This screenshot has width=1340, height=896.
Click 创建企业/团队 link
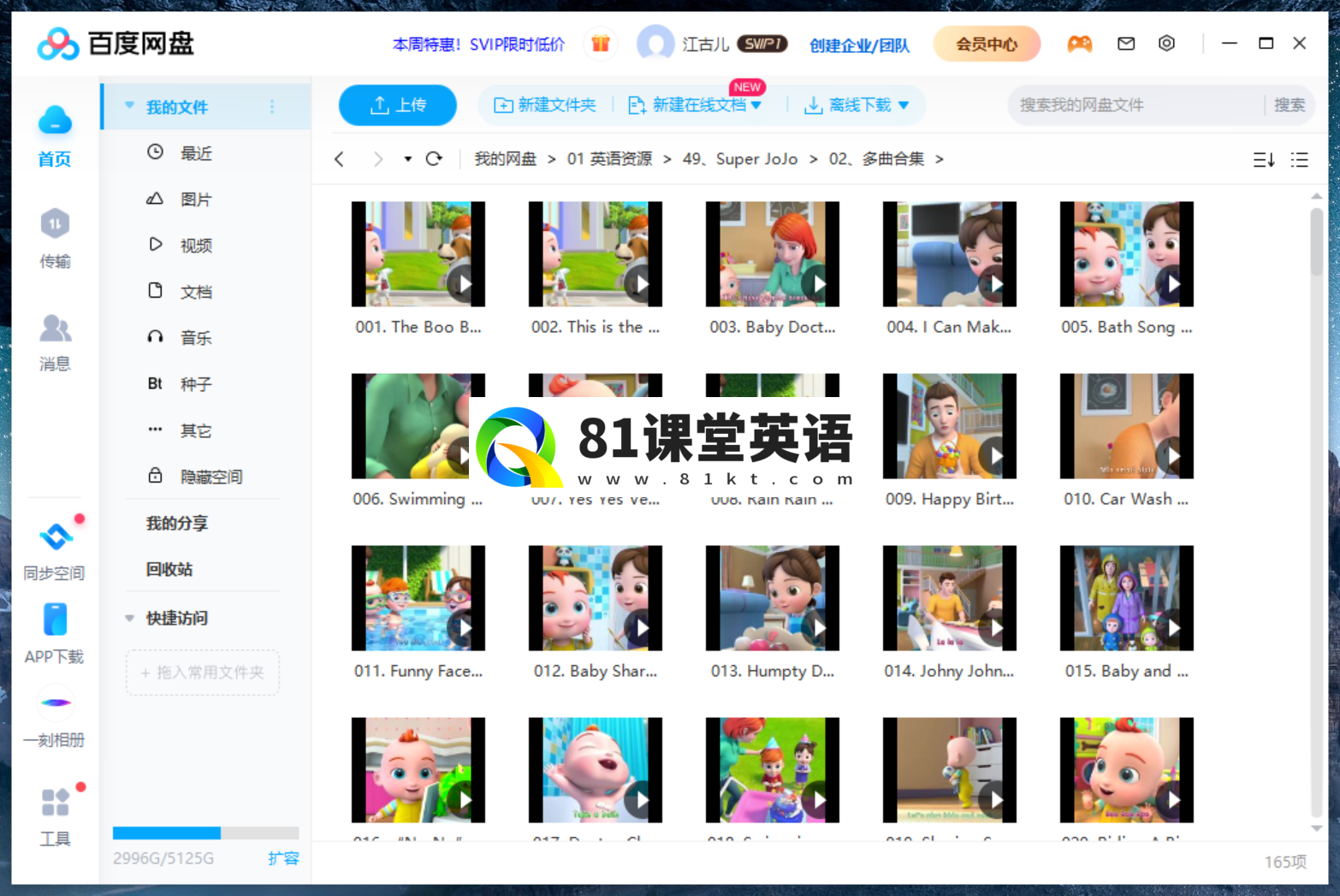[x=859, y=45]
